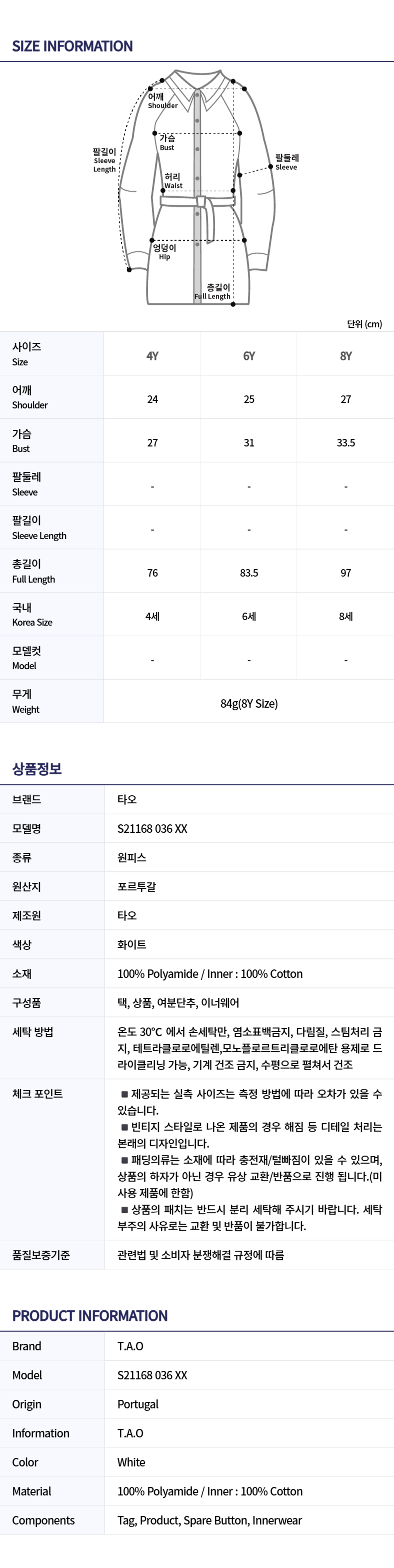Click the SIZE INFORMATION heading
The height and width of the screenshot is (1568, 394).
[72, 46]
